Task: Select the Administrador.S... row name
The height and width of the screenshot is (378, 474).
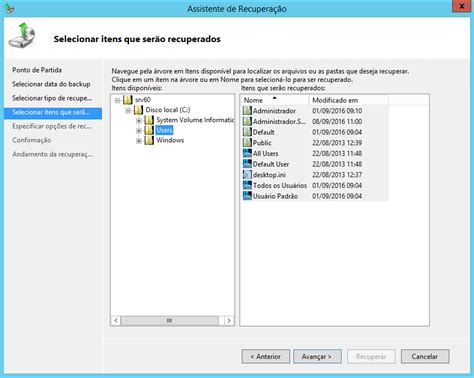Action: click(279, 121)
